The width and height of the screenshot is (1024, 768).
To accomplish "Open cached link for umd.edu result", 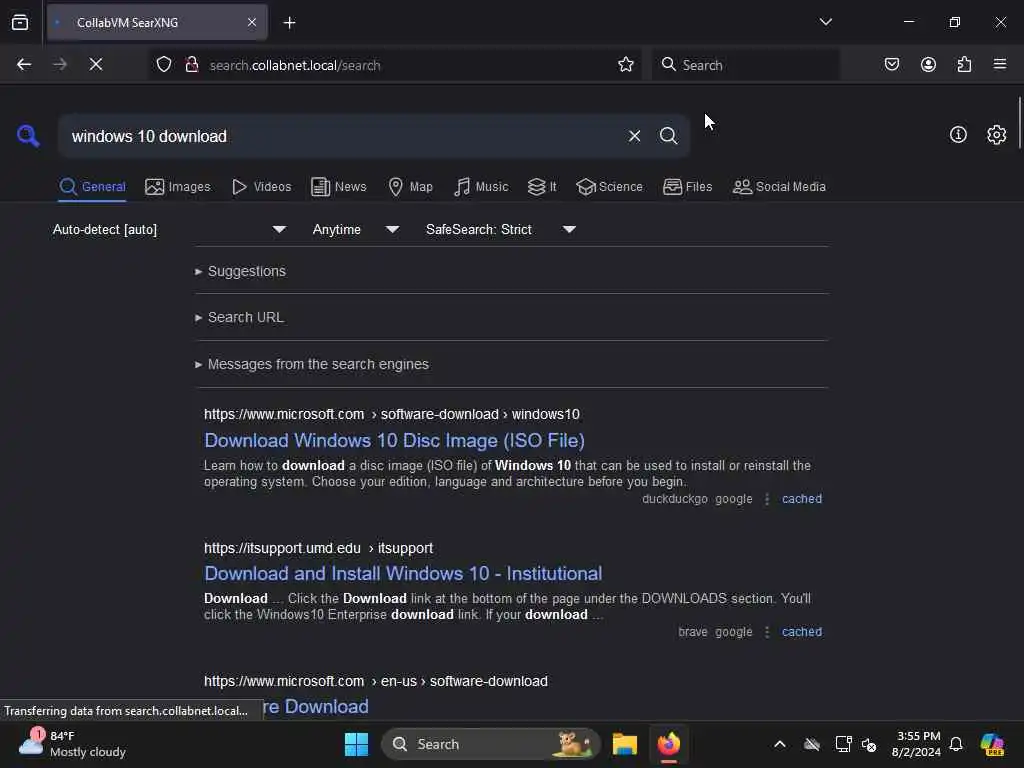I will (801, 632).
